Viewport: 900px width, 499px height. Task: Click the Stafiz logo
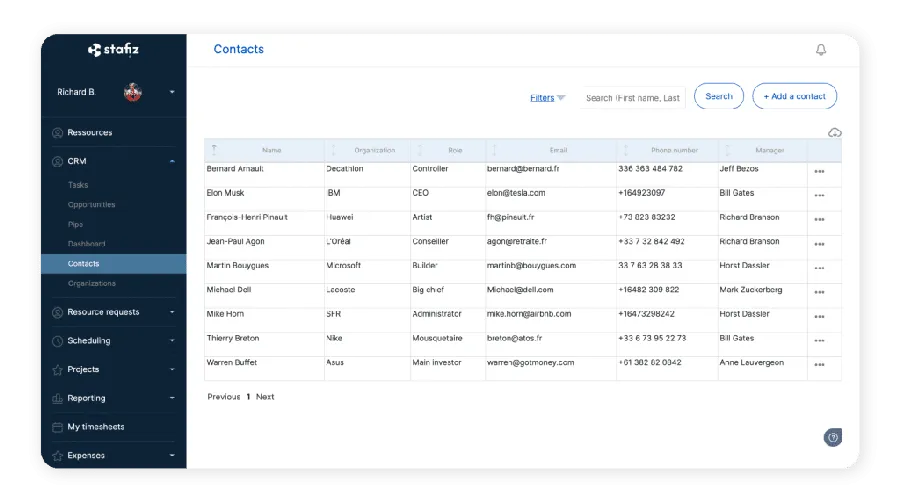pos(113,50)
